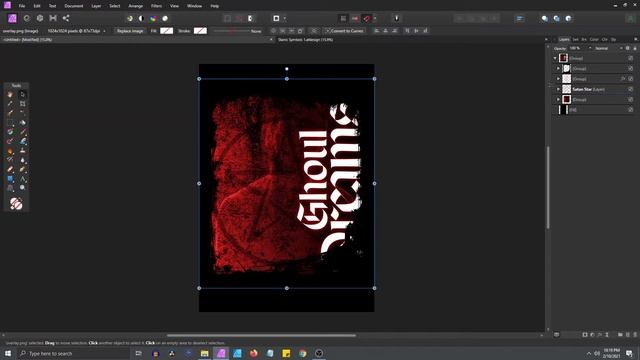Click Convert to Curves button
This screenshot has width=640, height=360.
pos(344,31)
